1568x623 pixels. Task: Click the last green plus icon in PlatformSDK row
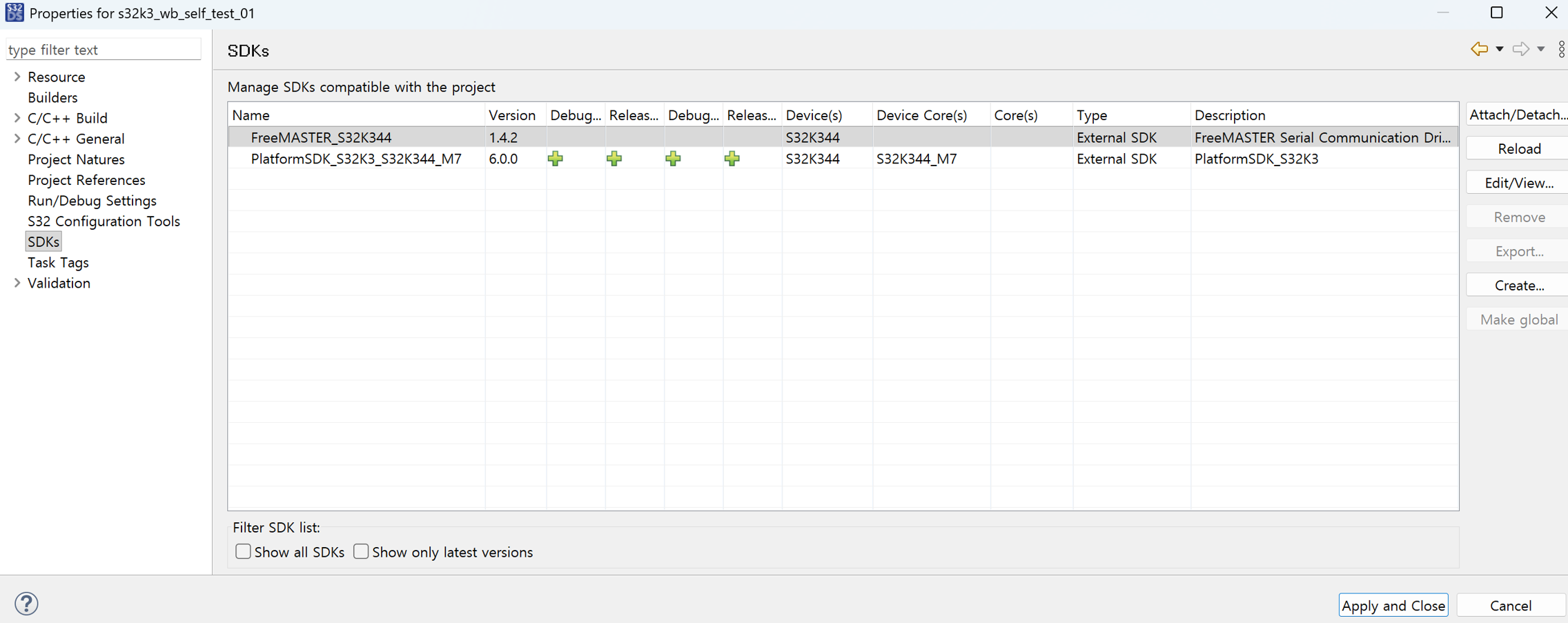(x=732, y=159)
